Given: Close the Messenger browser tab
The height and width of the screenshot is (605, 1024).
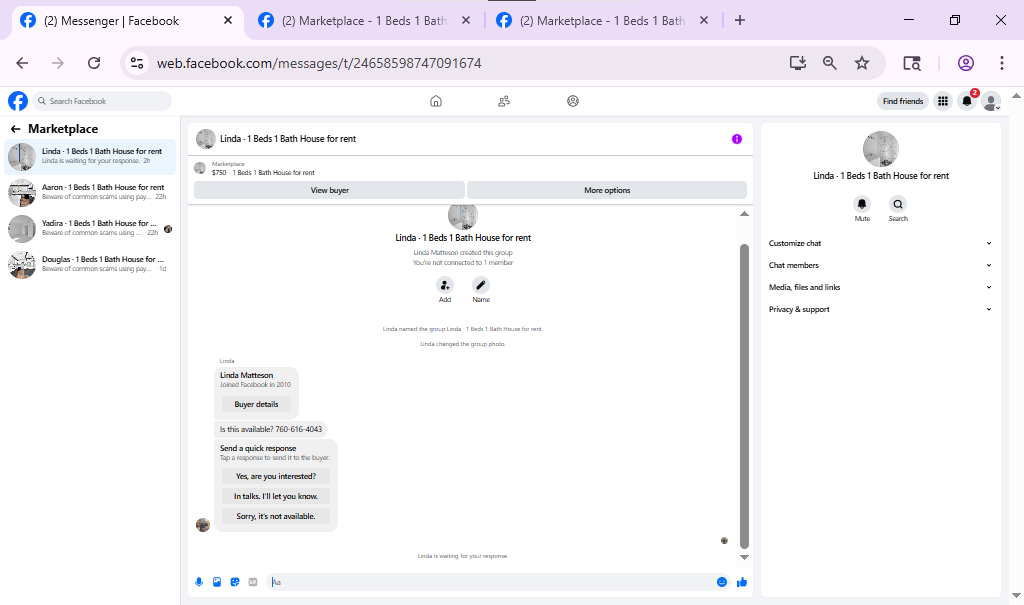Looking at the screenshot, I should [228, 20].
